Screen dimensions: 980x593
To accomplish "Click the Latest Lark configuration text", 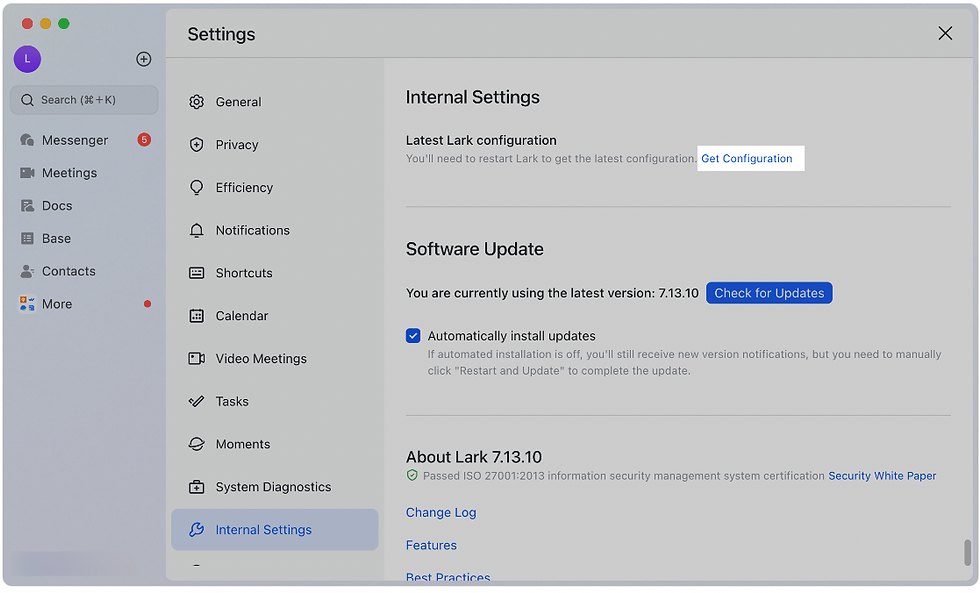I will tap(481, 140).
